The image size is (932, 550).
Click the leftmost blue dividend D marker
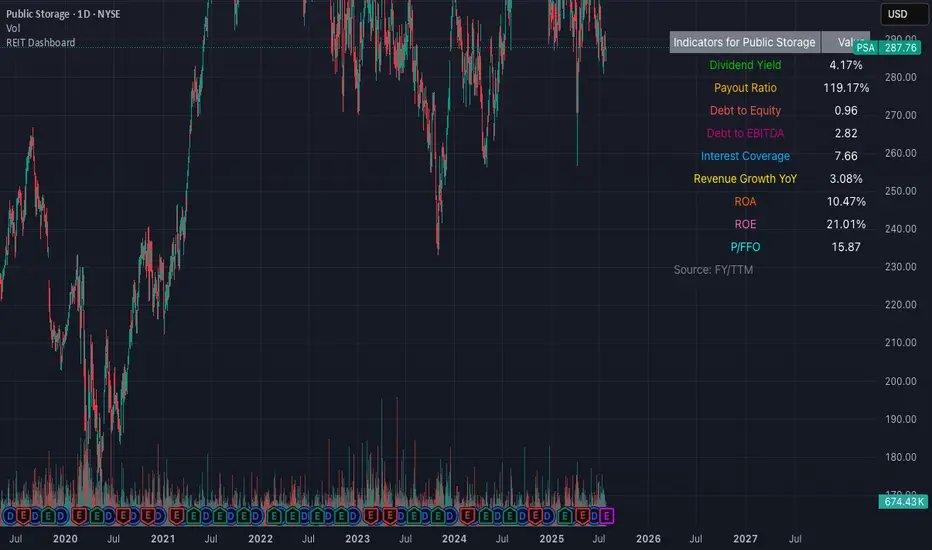10,516
